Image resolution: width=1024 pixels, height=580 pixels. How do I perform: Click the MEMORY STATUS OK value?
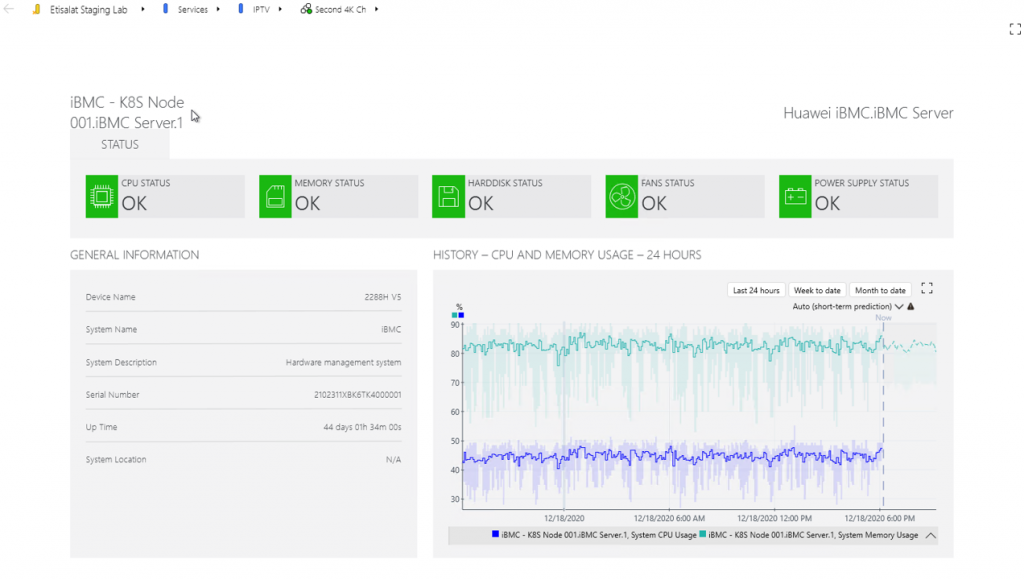(307, 204)
